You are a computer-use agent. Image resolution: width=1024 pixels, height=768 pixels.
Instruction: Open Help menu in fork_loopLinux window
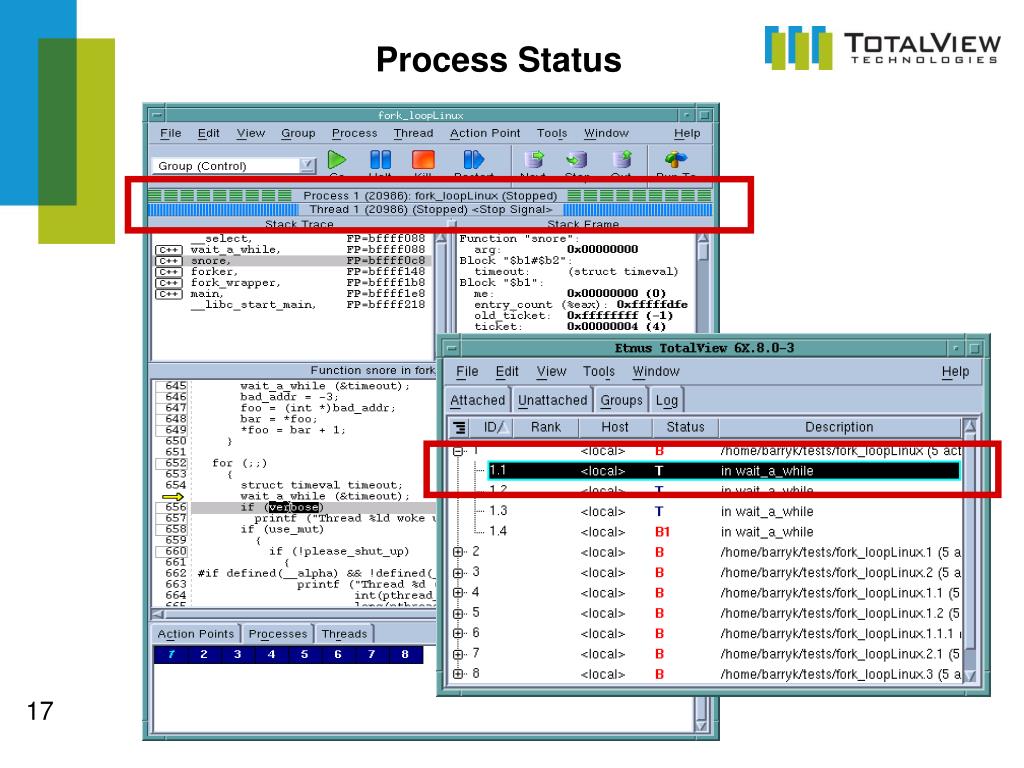click(x=687, y=133)
